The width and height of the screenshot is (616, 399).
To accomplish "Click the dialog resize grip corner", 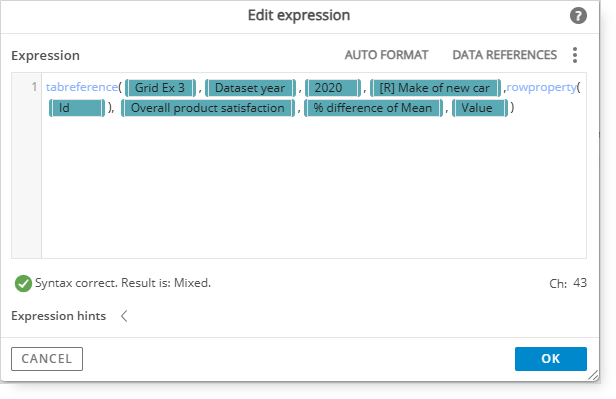I will point(593,375).
